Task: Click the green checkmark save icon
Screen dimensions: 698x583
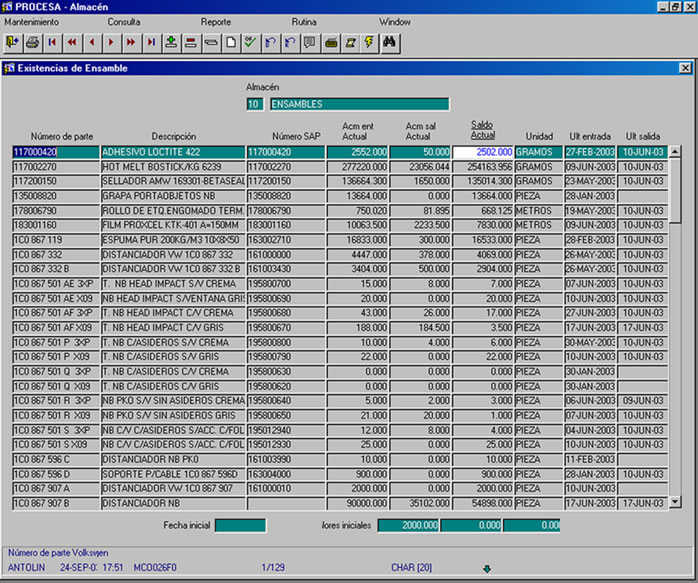Action: tap(250, 42)
